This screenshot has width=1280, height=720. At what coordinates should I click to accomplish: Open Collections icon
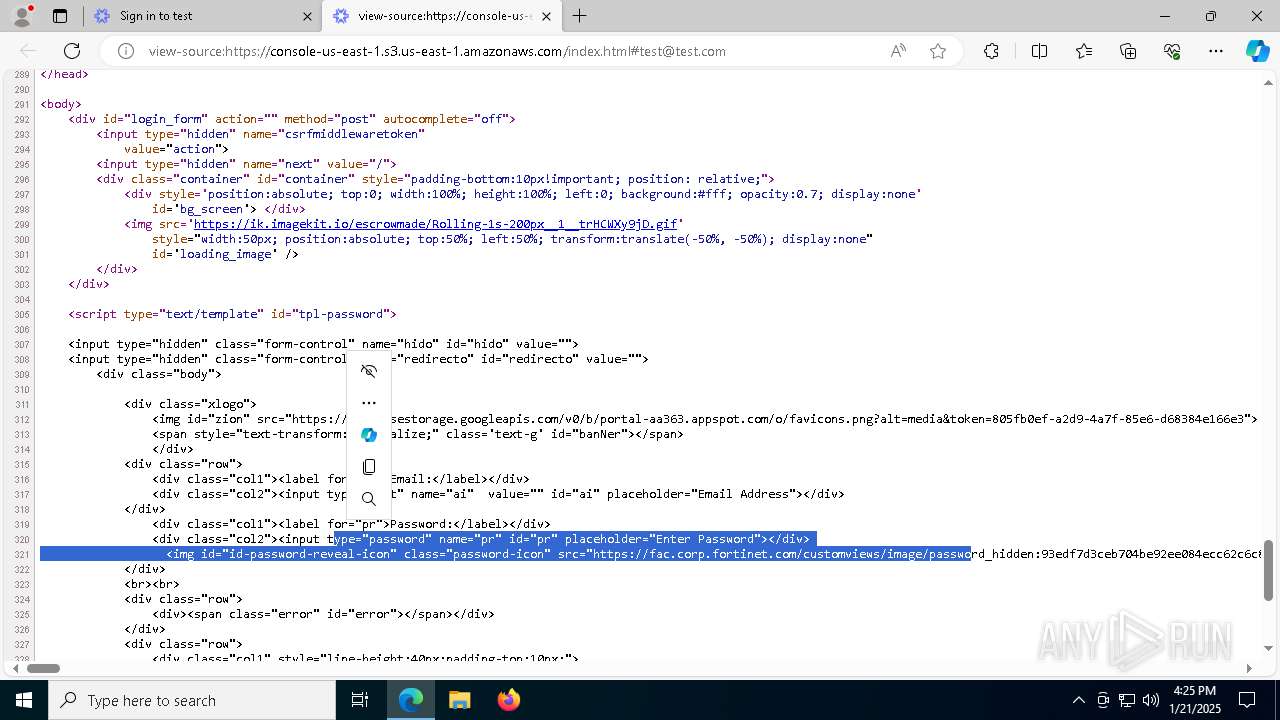point(1128,51)
